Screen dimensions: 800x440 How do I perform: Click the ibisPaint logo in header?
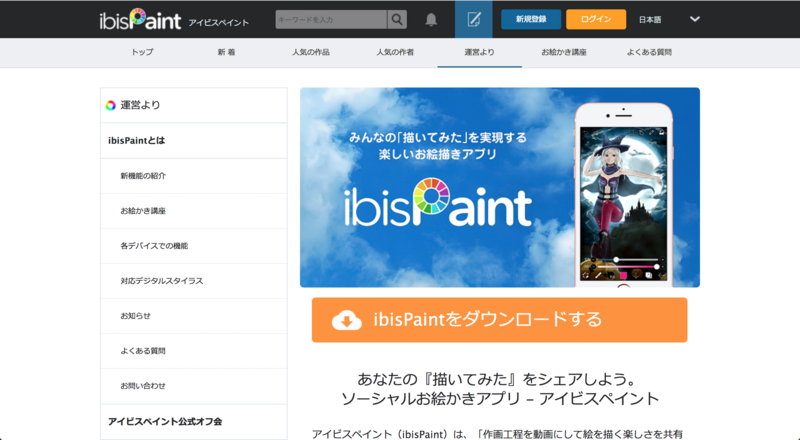coord(140,19)
